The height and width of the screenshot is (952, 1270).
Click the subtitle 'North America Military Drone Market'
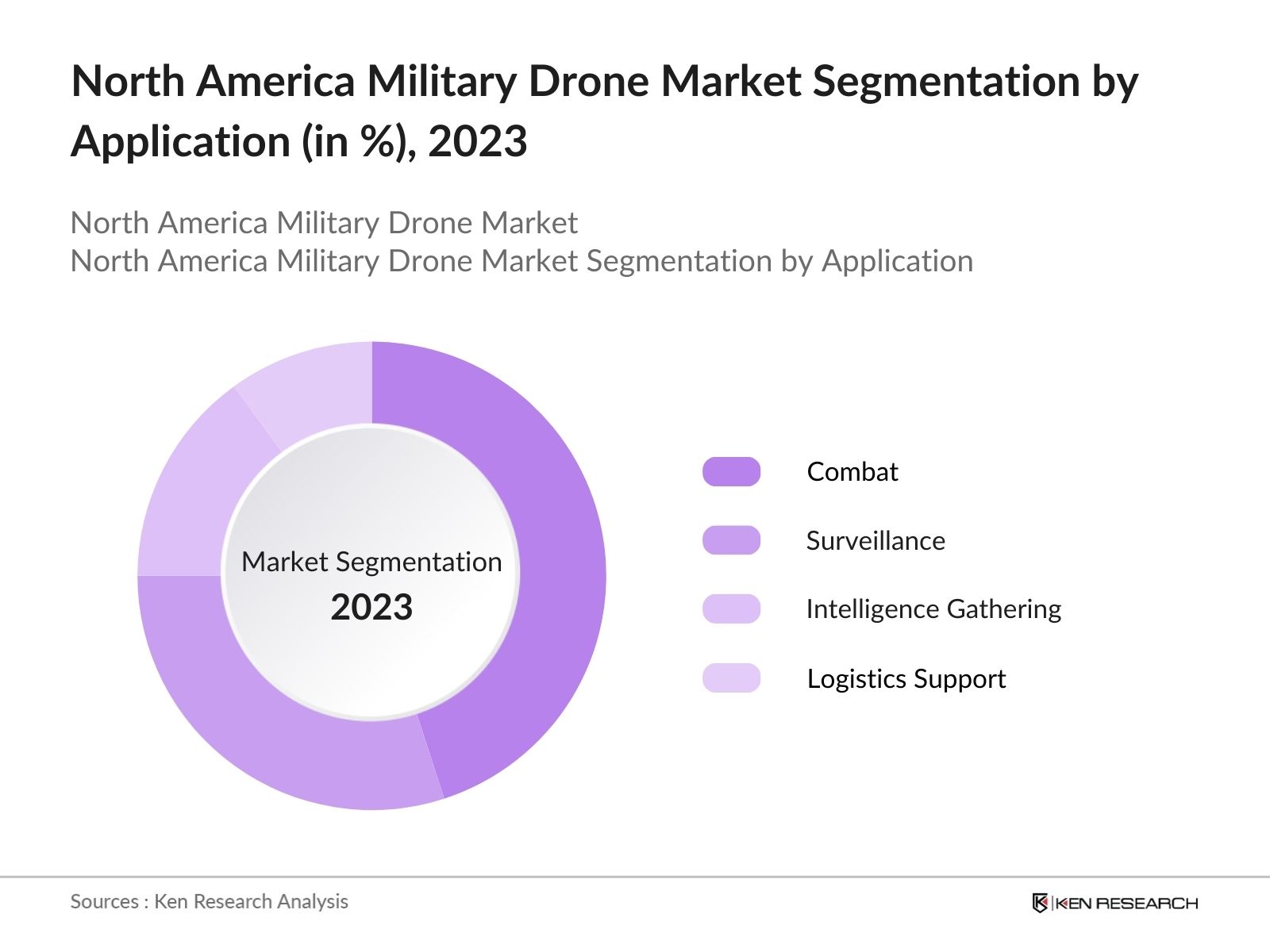[324, 223]
